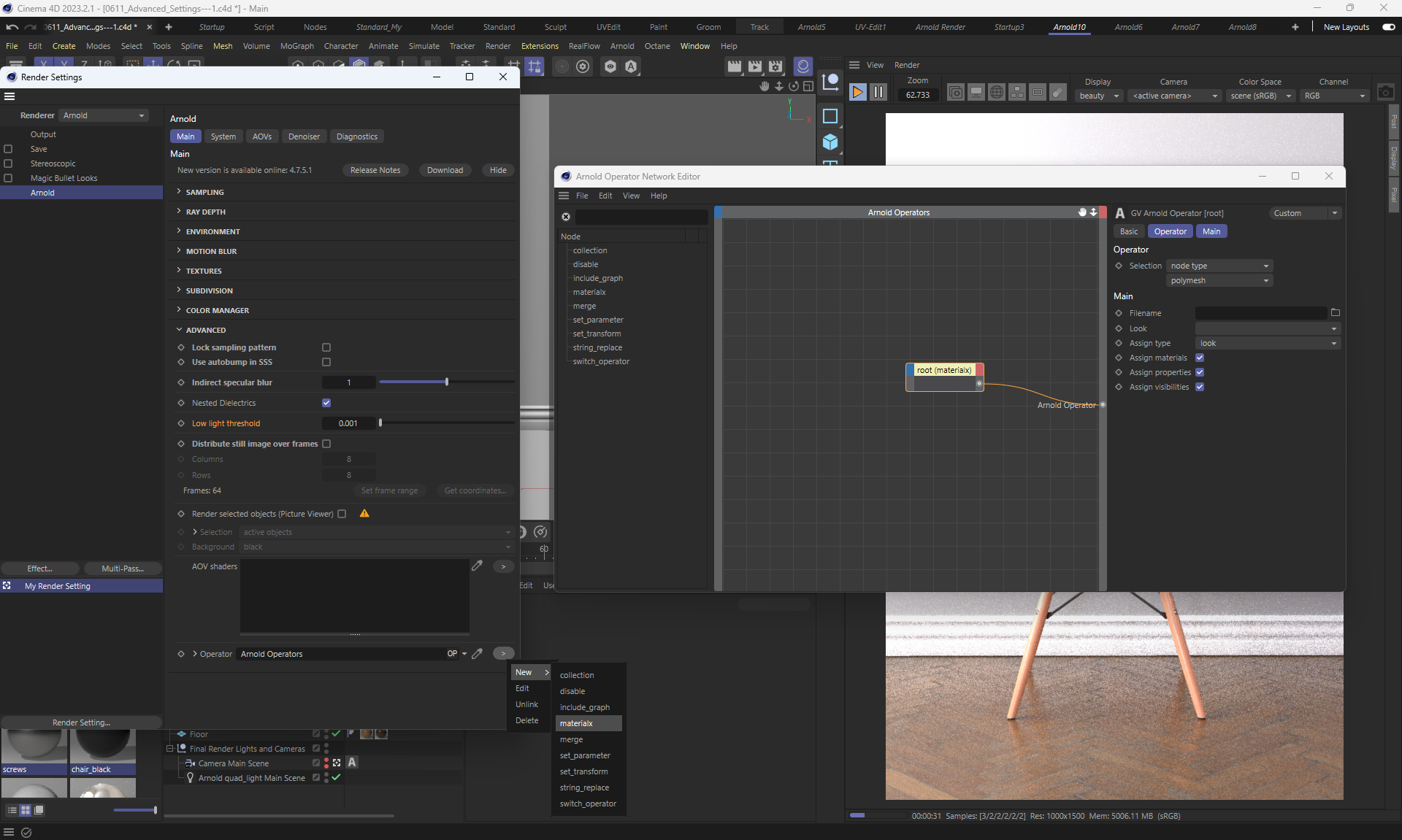This screenshot has width=1402, height=840.
Task: Adjust the Indirect specular blur slider
Action: pos(447,382)
